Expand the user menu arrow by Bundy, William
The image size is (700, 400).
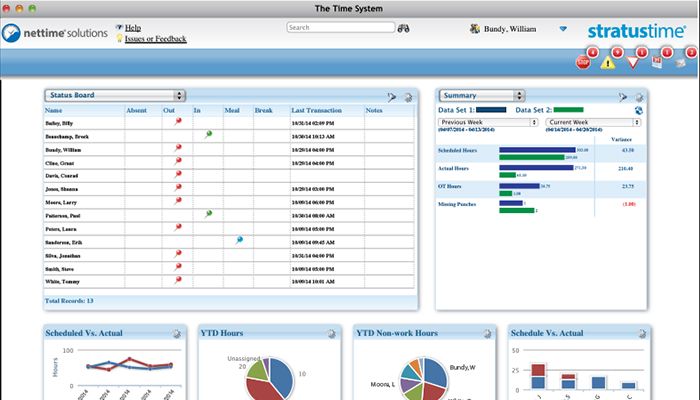pyautogui.click(x=563, y=29)
